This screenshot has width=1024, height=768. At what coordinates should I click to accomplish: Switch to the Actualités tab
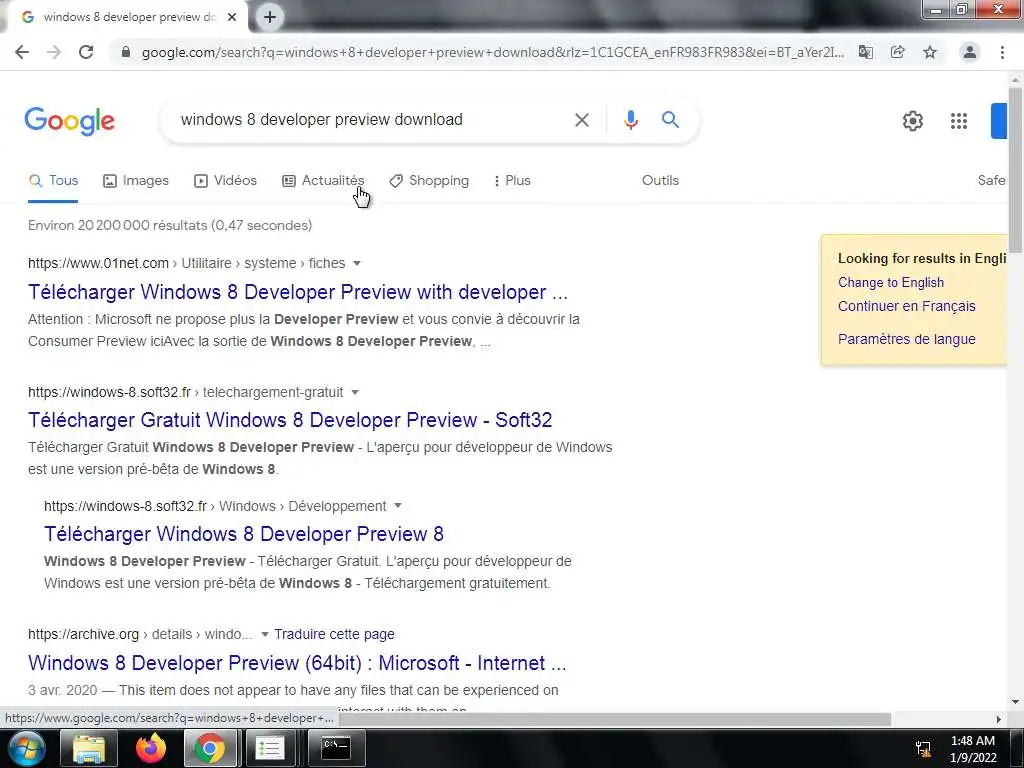(323, 181)
